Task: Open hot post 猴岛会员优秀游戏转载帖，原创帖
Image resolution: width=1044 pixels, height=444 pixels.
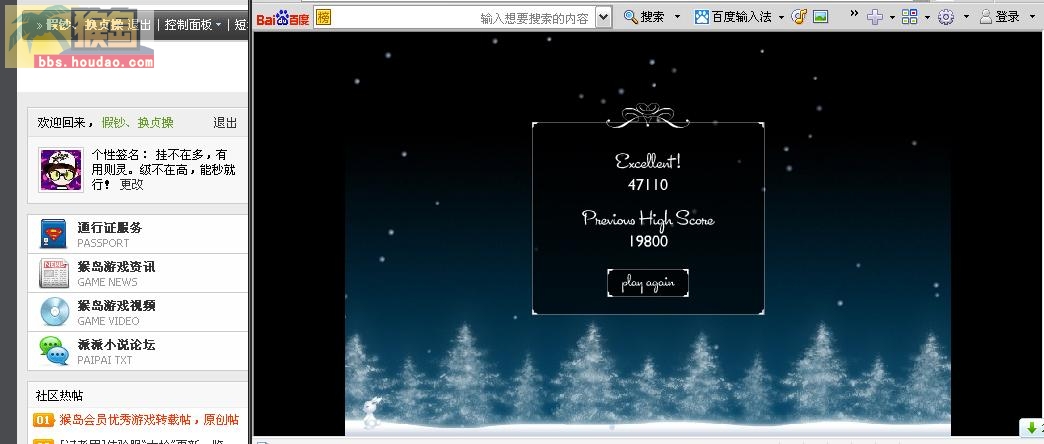Action: (x=149, y=420)
